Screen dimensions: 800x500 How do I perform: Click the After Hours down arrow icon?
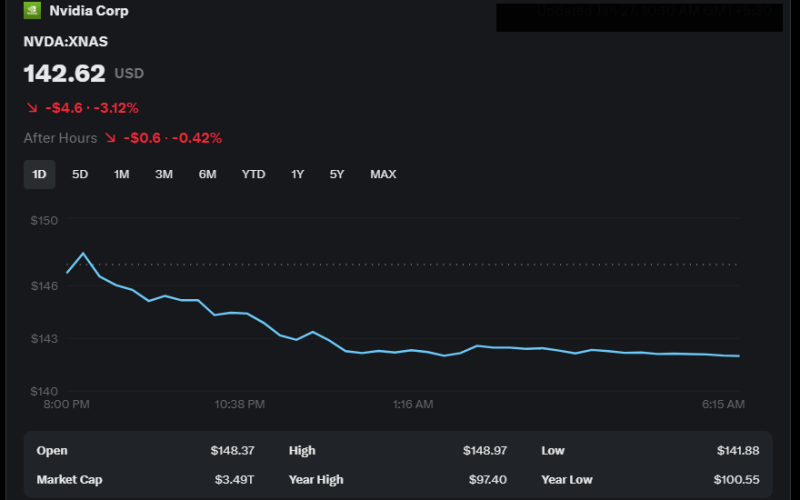tap(110, 138)
